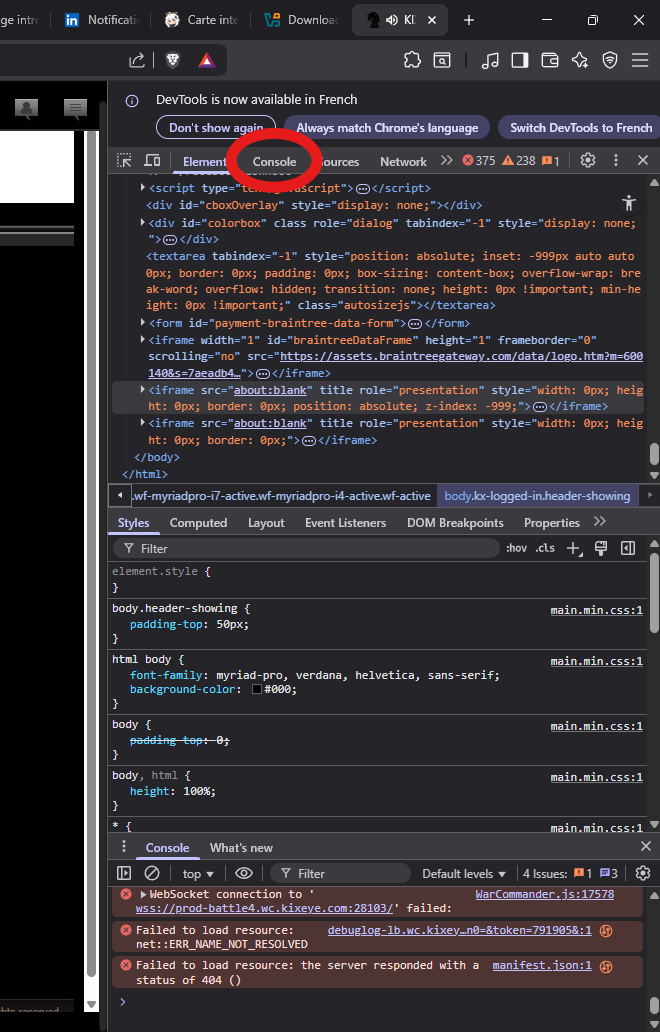This screenshot has height=1032, width=660.
Task: Open DevTools settings gear in top toolbar
Action: pos(588,160)
